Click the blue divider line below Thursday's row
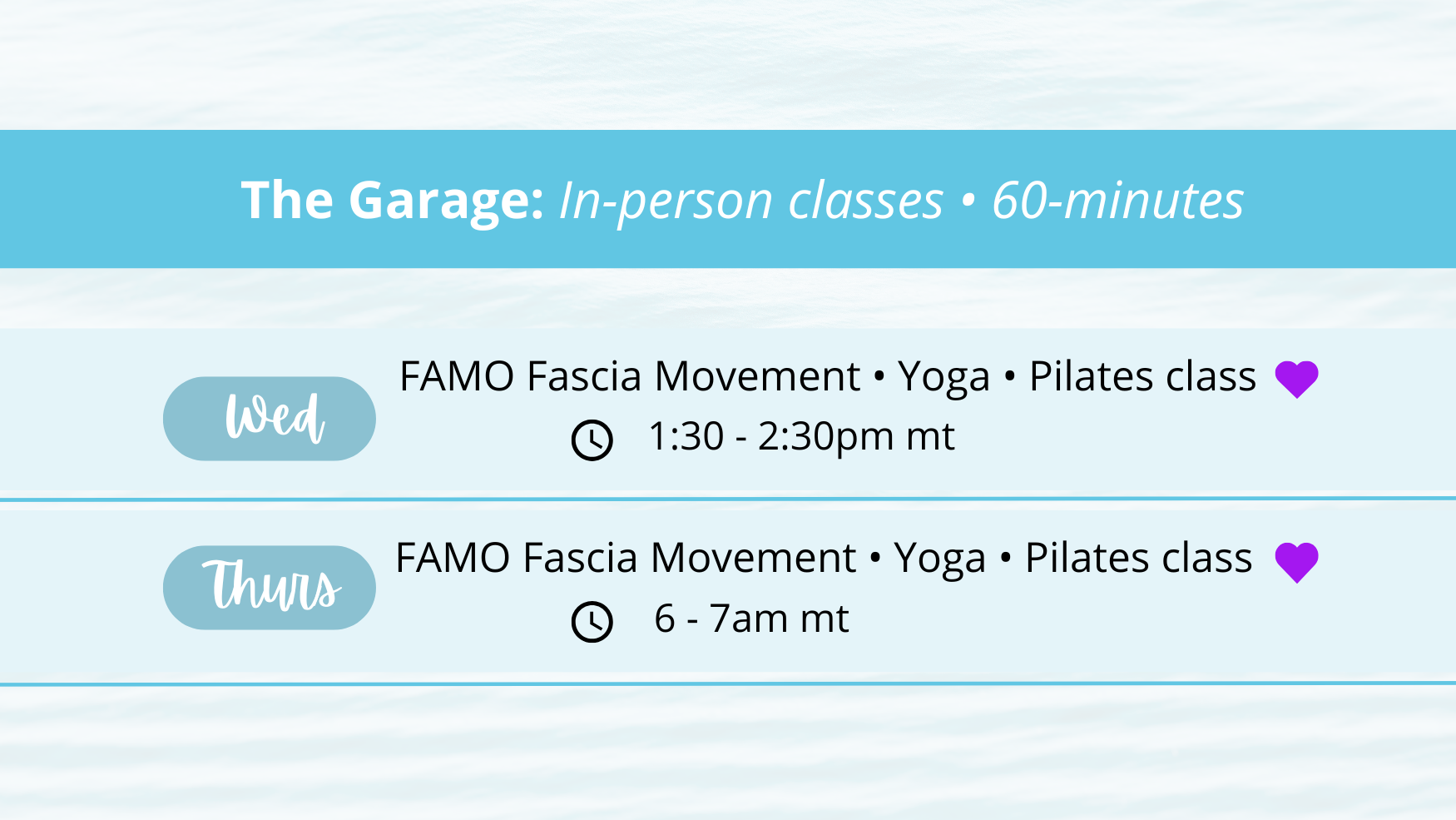The width and height of the screenshot is (1456, 820). [x=728, y=683]
